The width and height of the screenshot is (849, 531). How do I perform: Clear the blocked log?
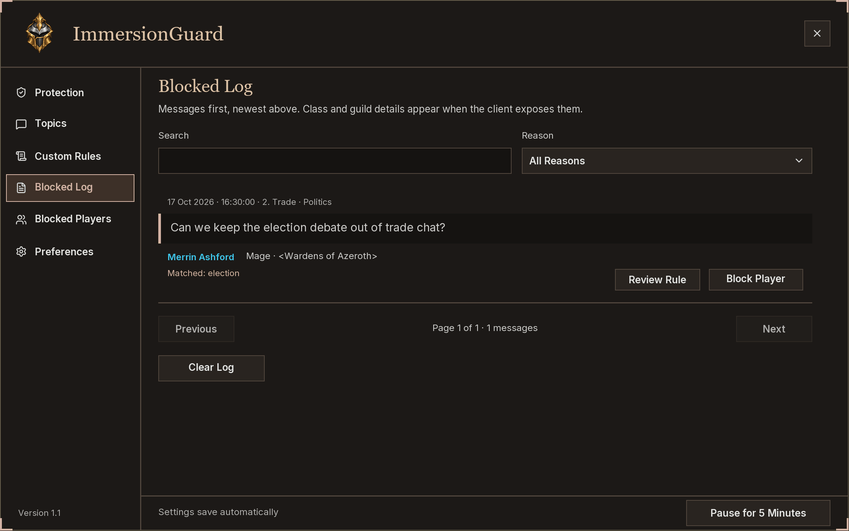tap(211, 368)
